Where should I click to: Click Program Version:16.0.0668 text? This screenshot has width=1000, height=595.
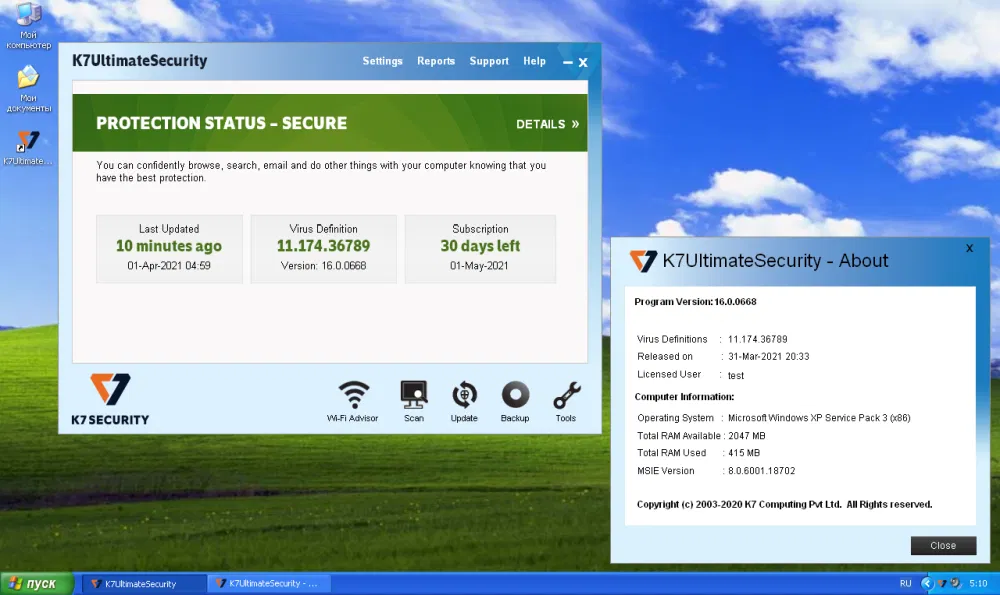point(695,302)
